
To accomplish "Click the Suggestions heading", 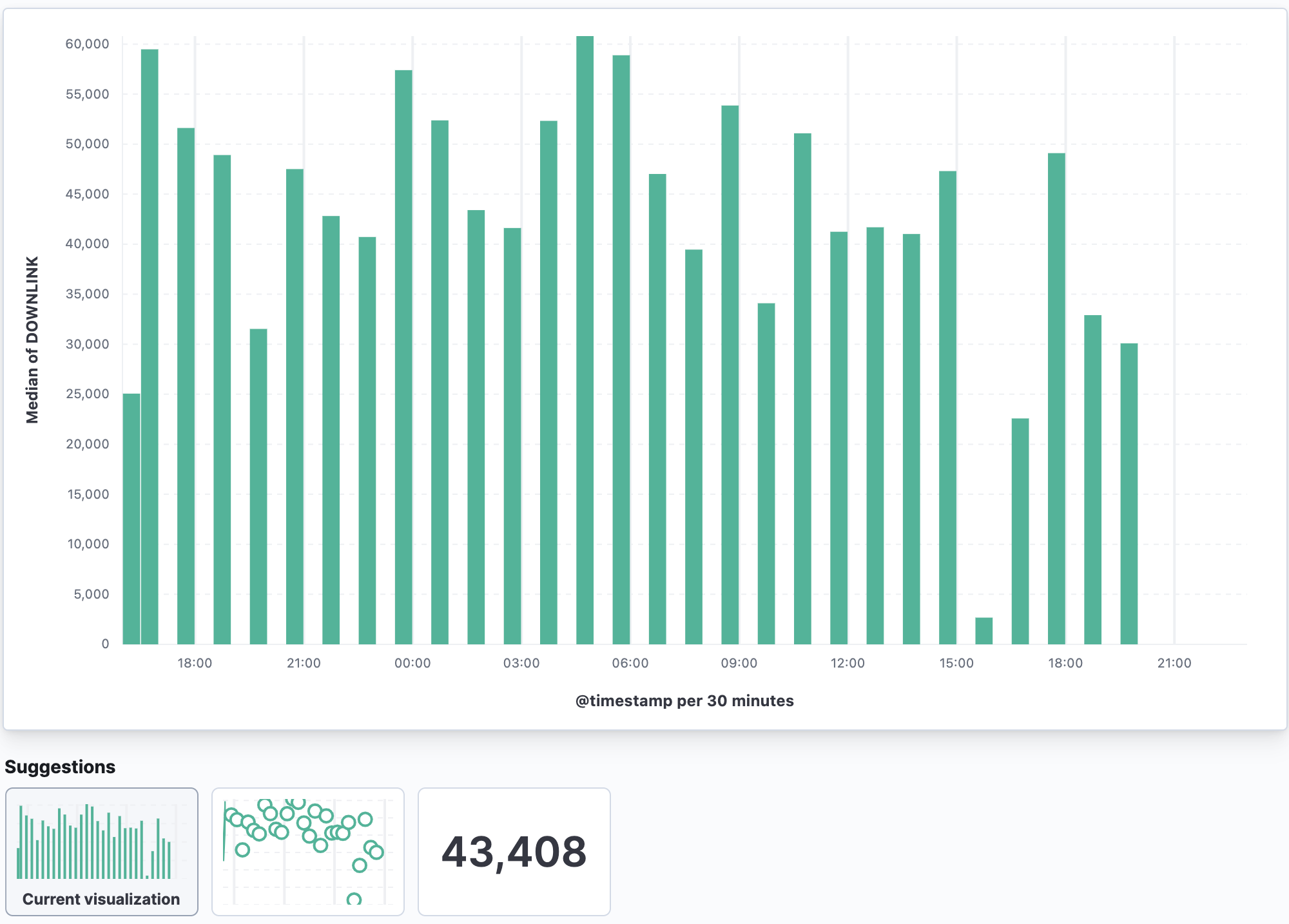I will coord(60,767).
